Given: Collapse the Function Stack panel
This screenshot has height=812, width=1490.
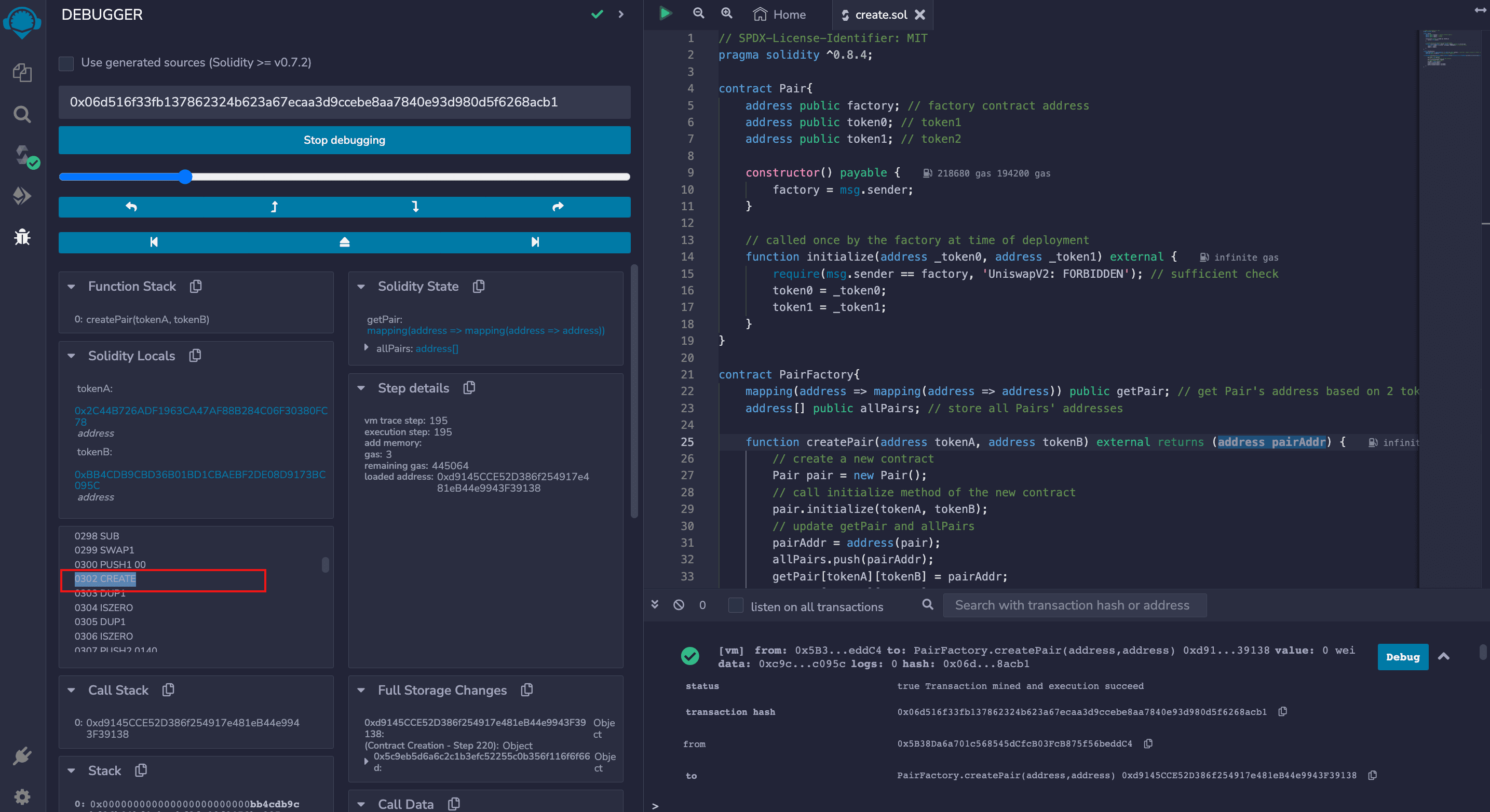Looking at the screenshot, I should click(x=72, y=287).
